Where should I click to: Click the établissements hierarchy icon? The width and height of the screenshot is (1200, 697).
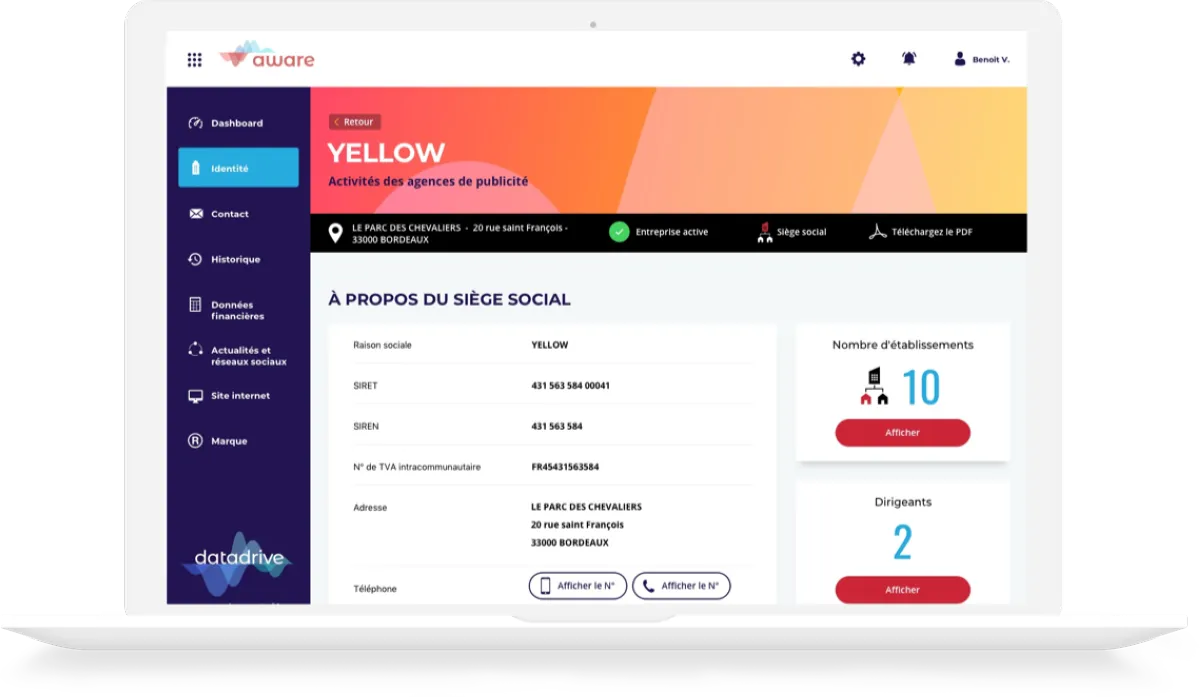click(x=875, y=386)
